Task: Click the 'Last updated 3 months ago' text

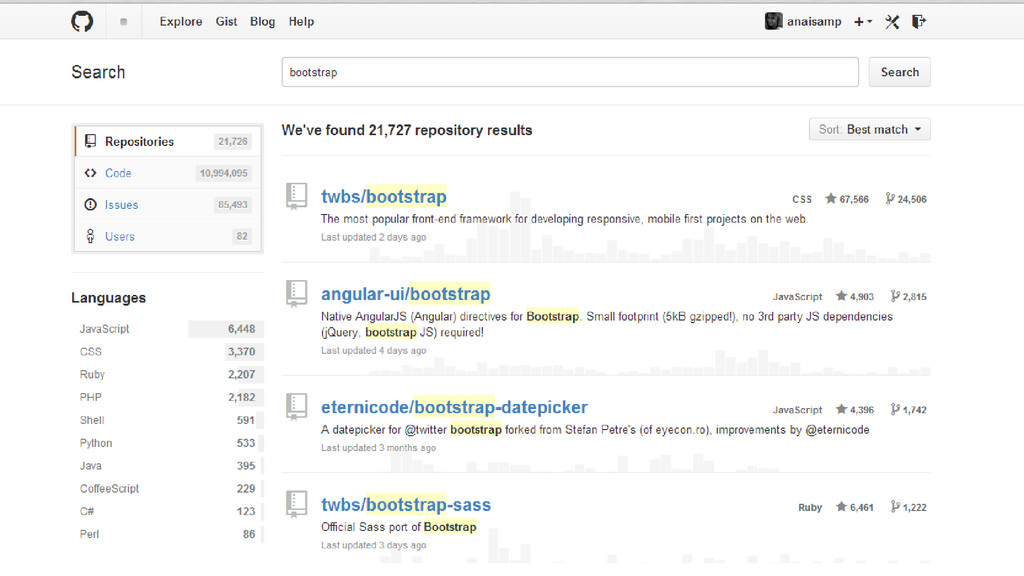Action: point(378,448)
